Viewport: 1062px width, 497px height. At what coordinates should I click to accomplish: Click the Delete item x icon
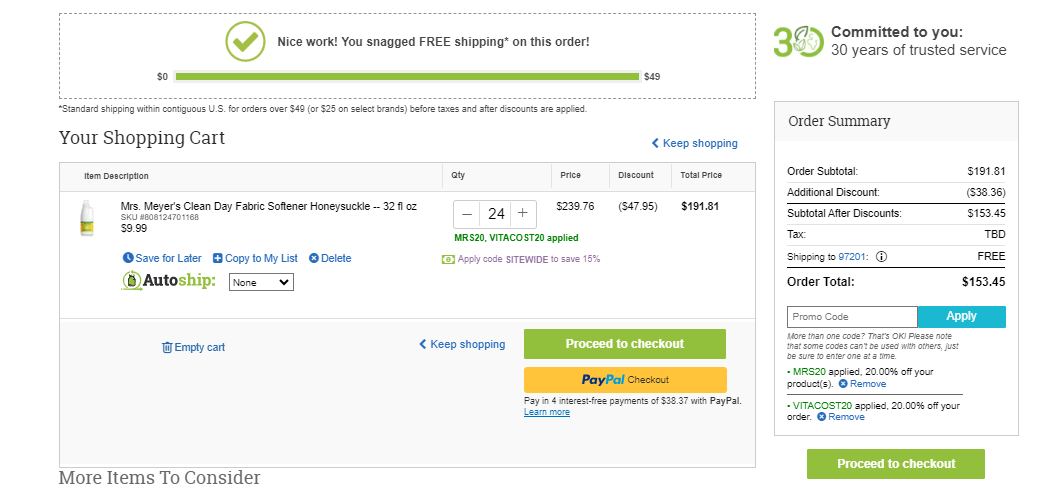pyautogui.click(x=314, y=258)
